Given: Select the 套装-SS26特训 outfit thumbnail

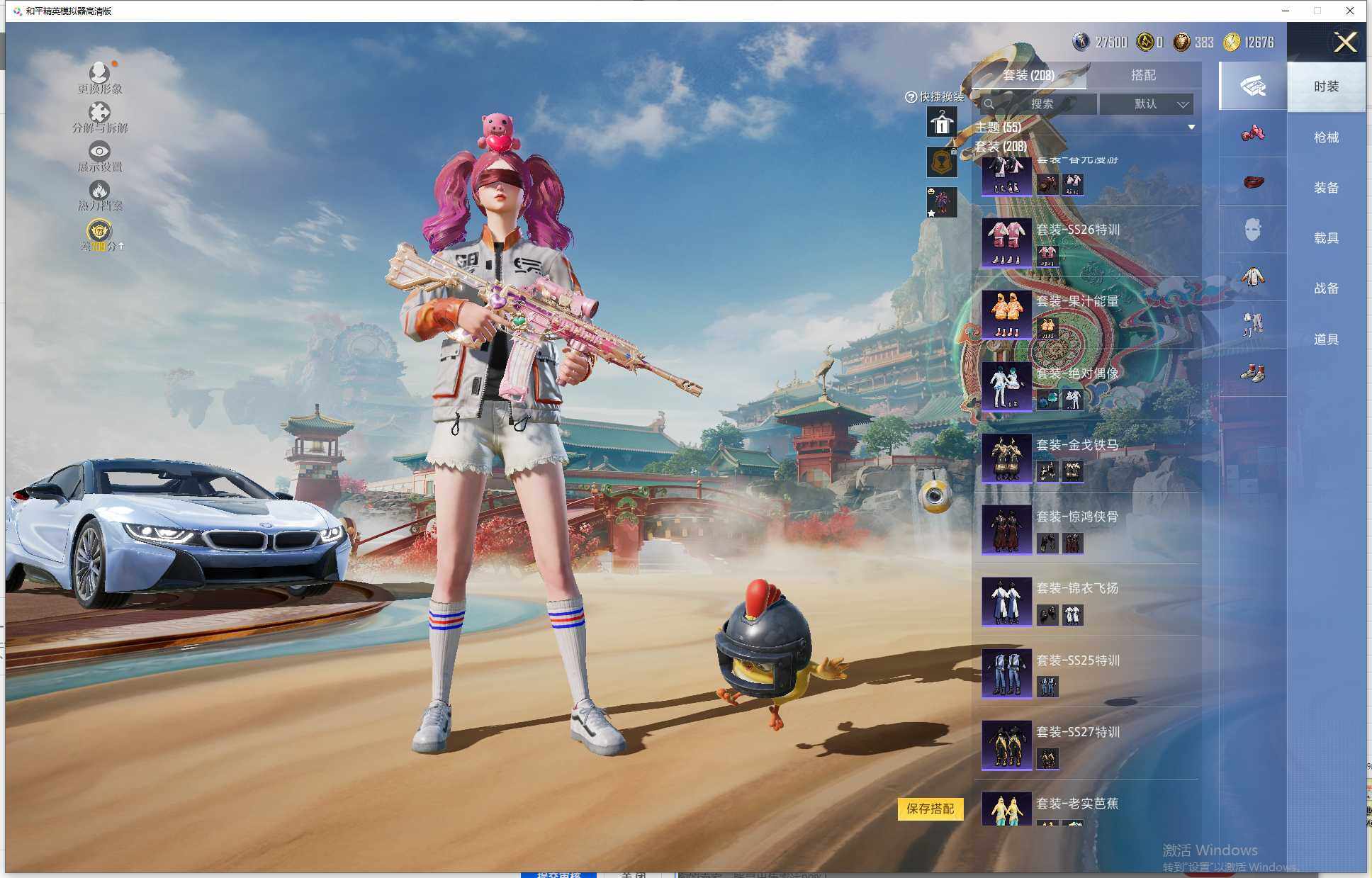Looking at the screenshot, I should pyautogui.click(x=1006, y=242).
